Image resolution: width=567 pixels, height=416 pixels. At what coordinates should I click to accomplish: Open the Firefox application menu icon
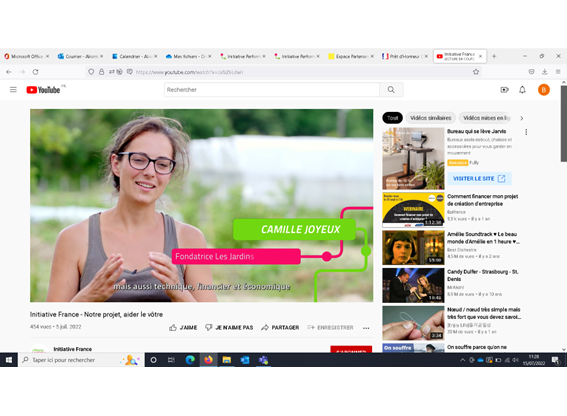[558, 72]
